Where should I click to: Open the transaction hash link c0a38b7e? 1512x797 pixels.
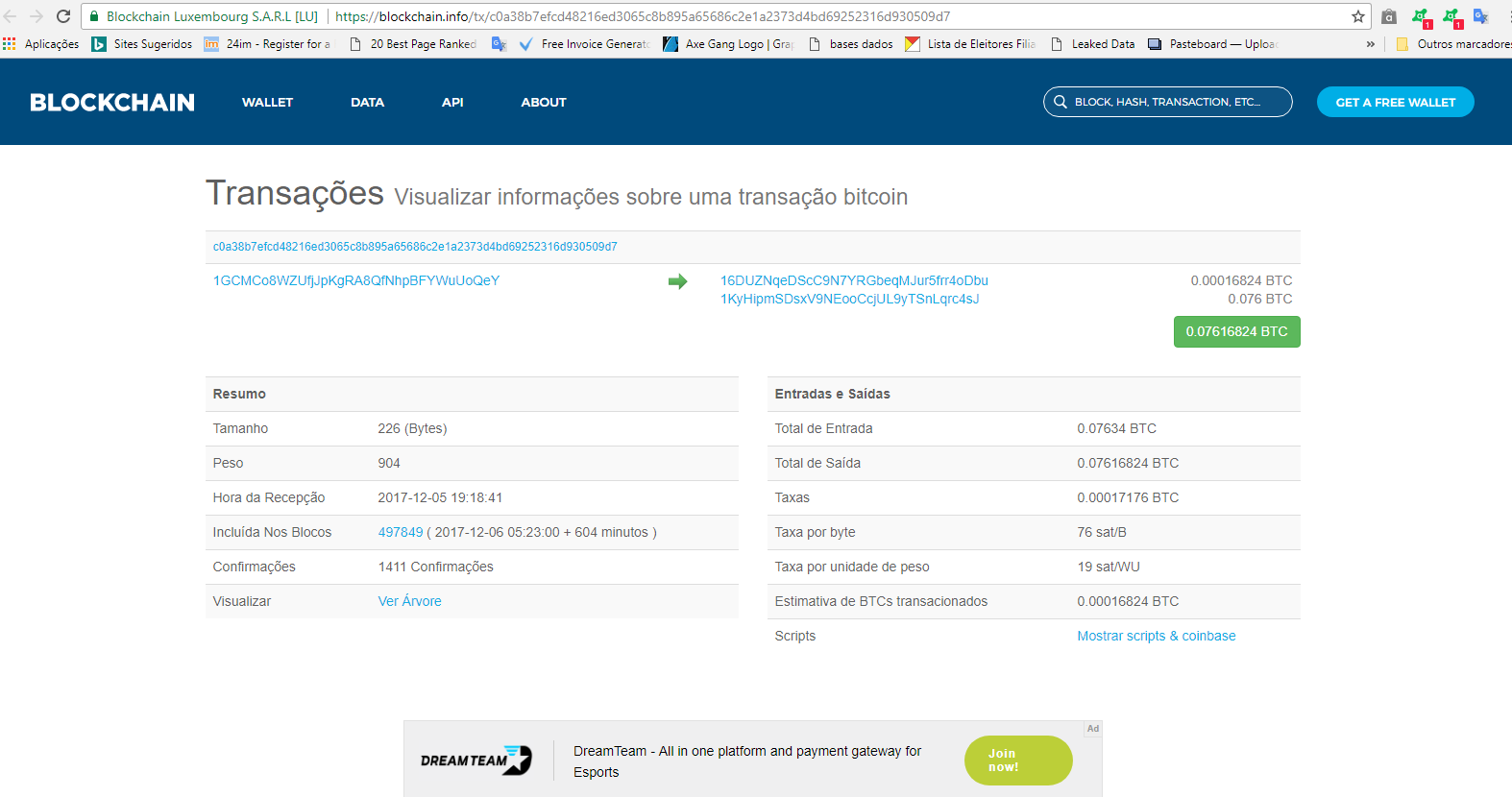415,247
